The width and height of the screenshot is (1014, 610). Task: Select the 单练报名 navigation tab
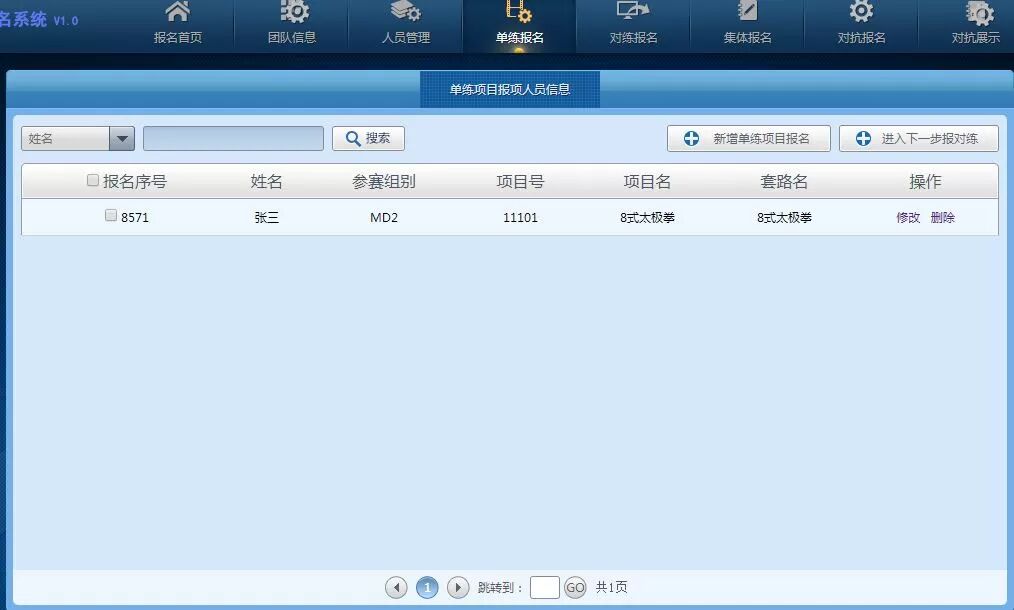519,26
